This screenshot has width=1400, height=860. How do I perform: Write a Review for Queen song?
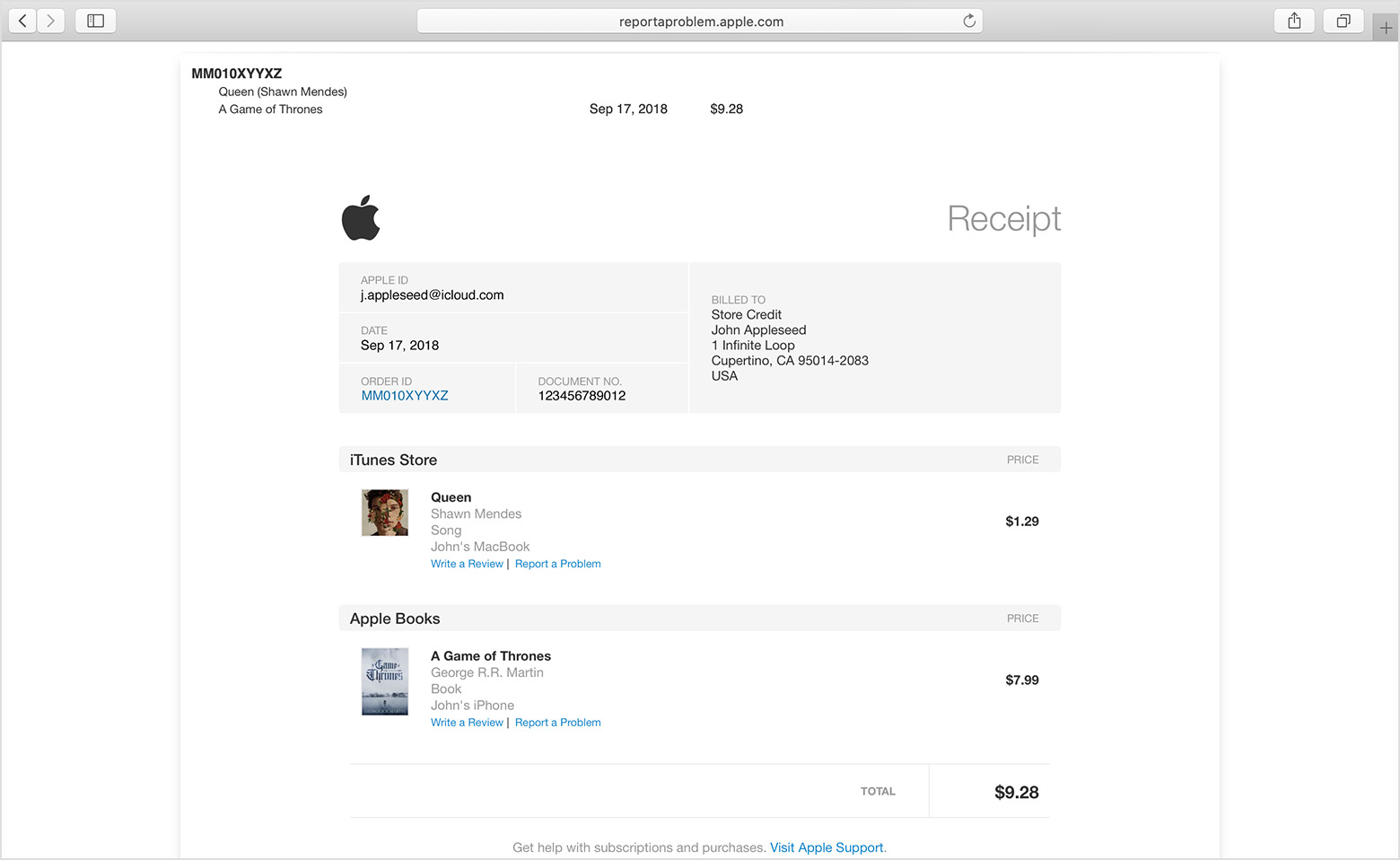467,564
